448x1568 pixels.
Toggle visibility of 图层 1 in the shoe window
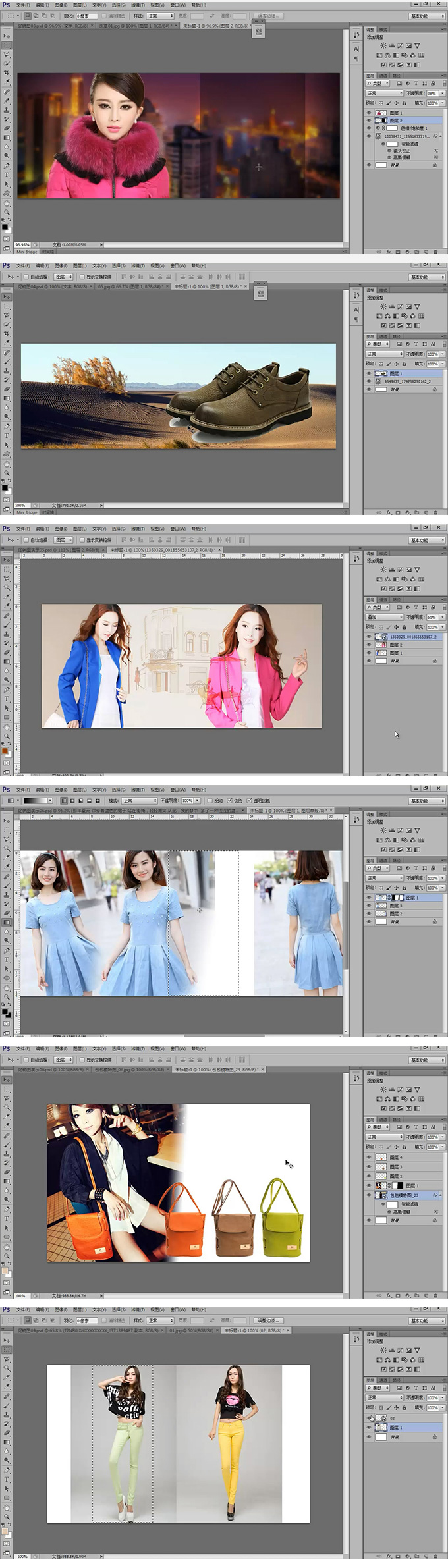click(369, 373)
